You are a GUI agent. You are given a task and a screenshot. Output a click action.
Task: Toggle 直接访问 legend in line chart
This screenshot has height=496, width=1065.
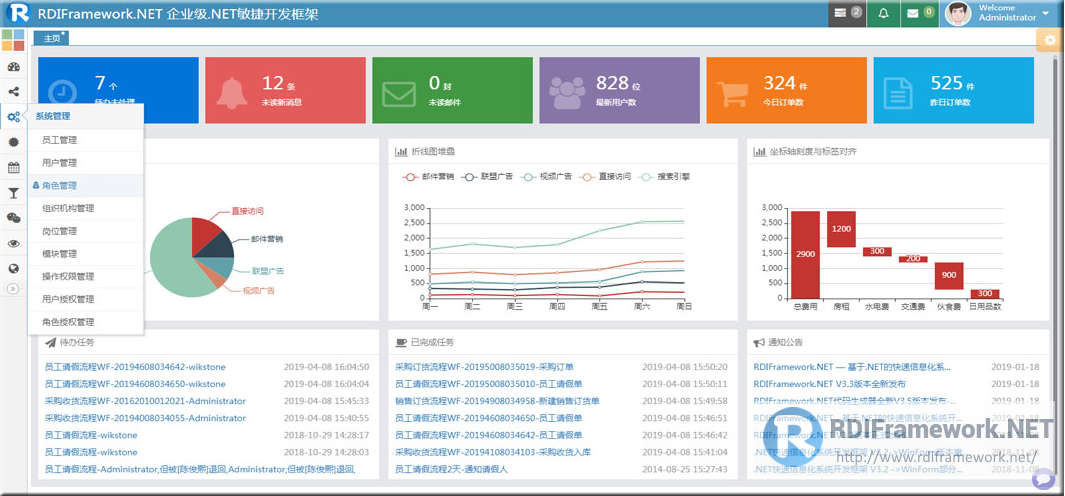[604, 177]
